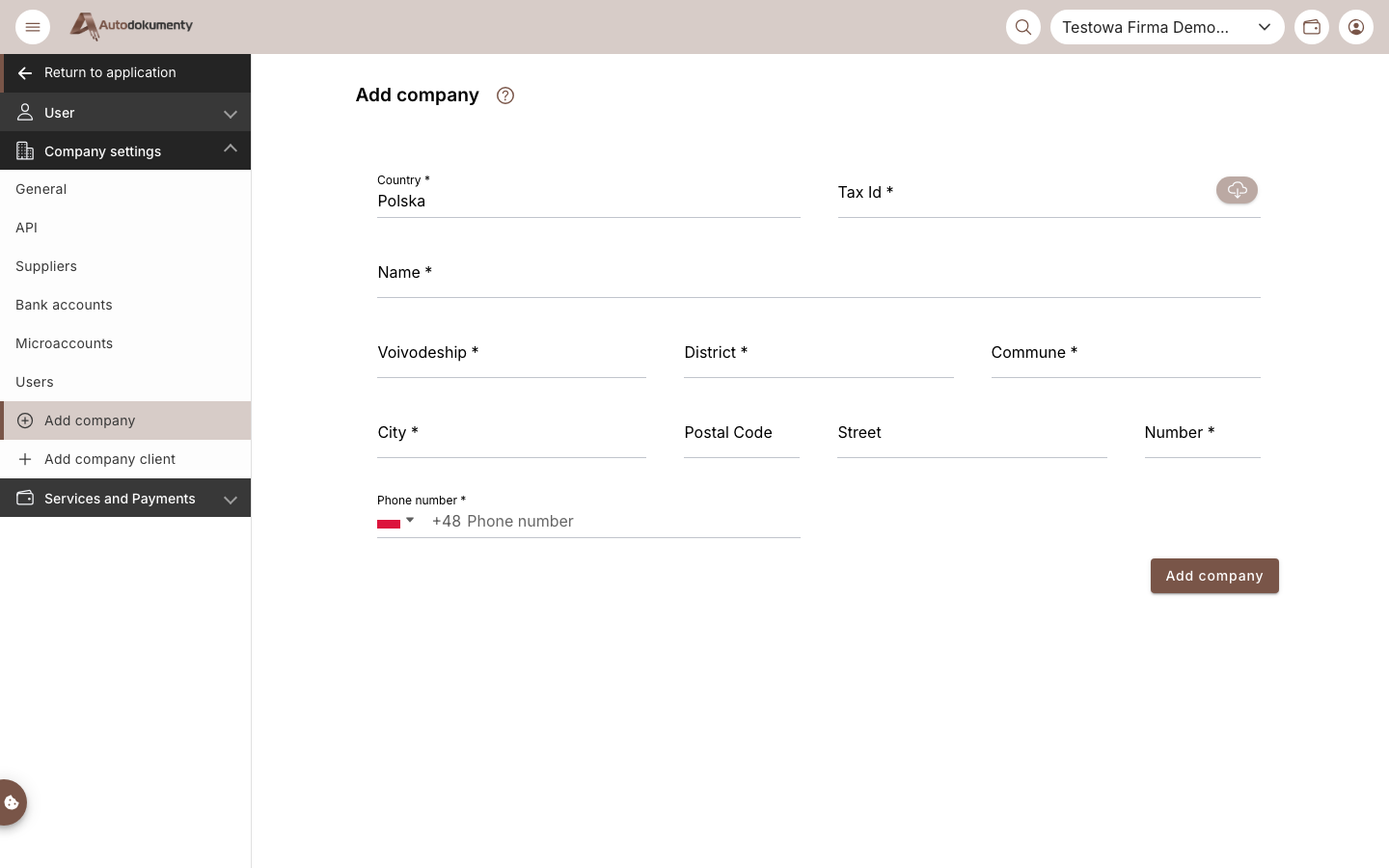Select Add company client in the sidebar
Viewport: 1389px width, 868px height.
pyautogui.click(x=125, y=459)
